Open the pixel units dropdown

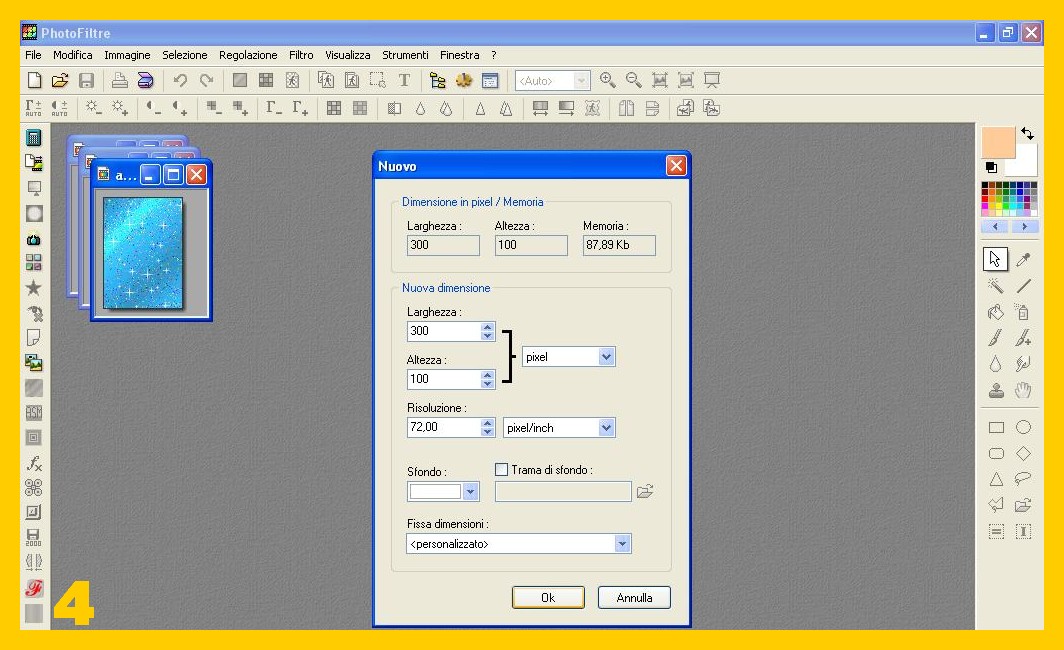606,357
